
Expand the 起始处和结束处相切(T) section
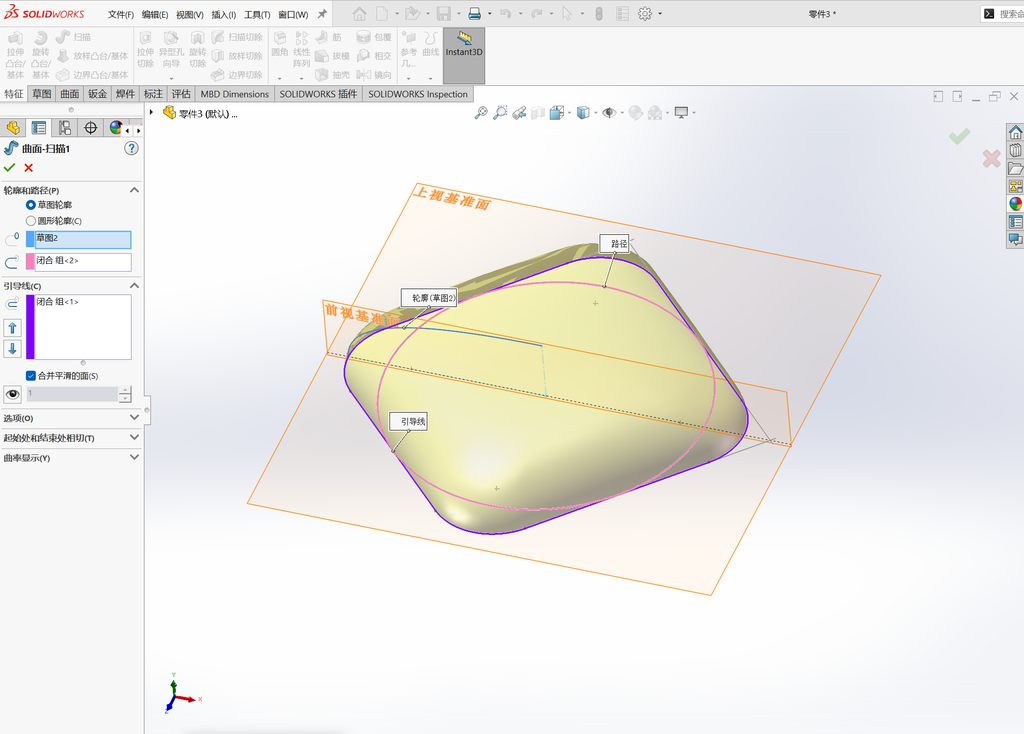(135, 438)
